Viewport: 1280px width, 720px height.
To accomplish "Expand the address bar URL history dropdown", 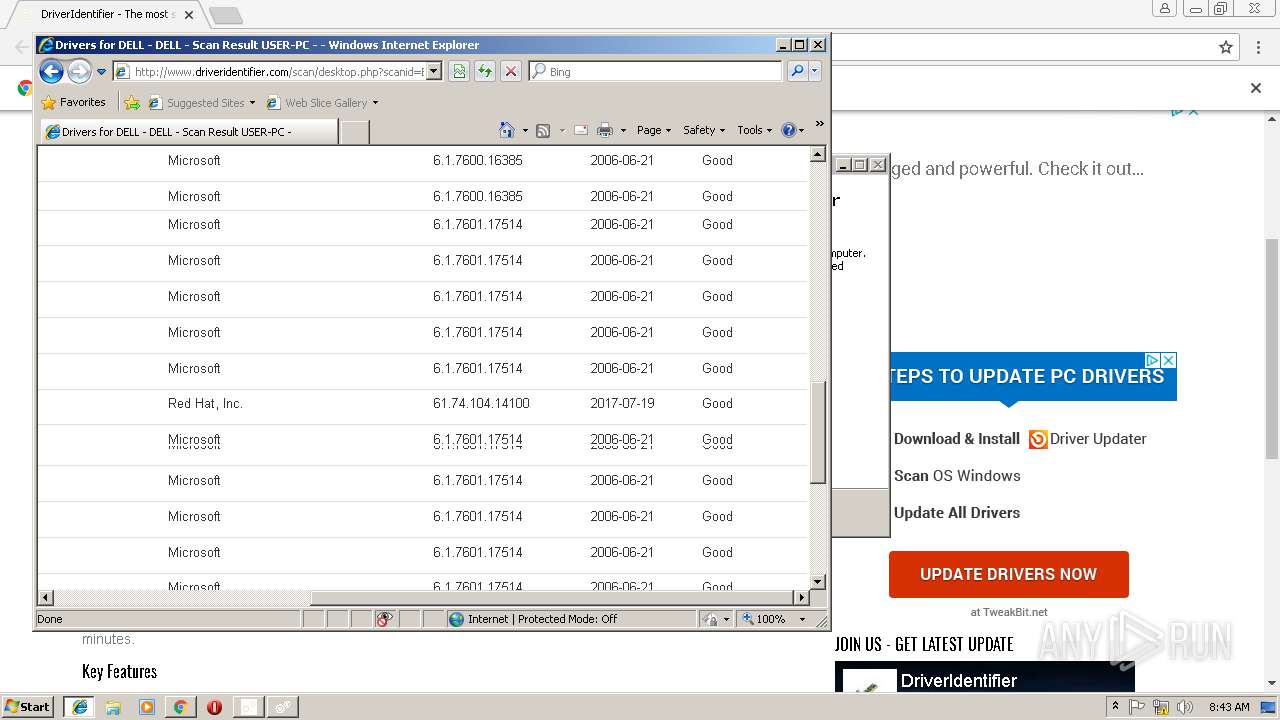I will [x=433, y=72].
